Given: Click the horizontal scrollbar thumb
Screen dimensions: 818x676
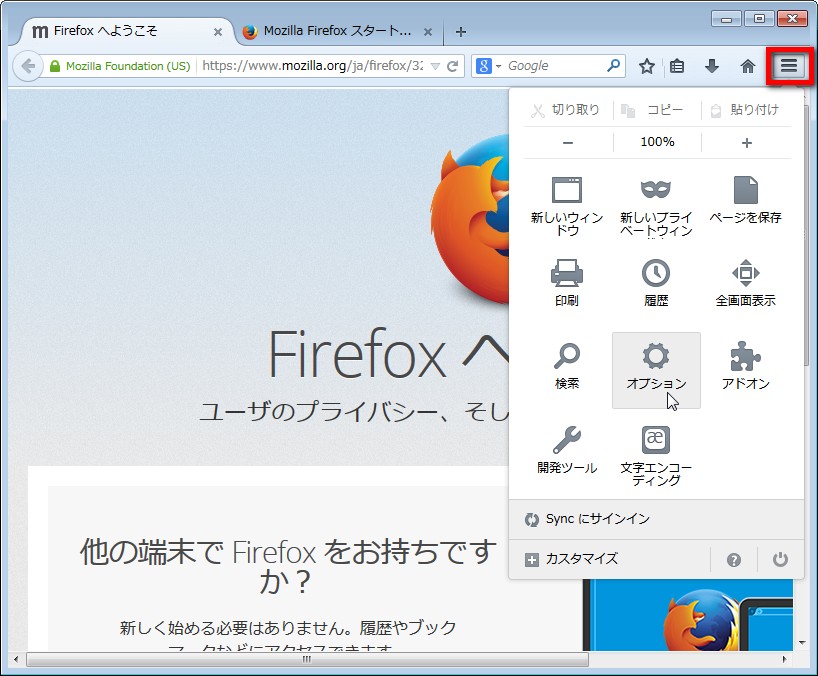Looking at the screenshot, I should click(307, 659).
